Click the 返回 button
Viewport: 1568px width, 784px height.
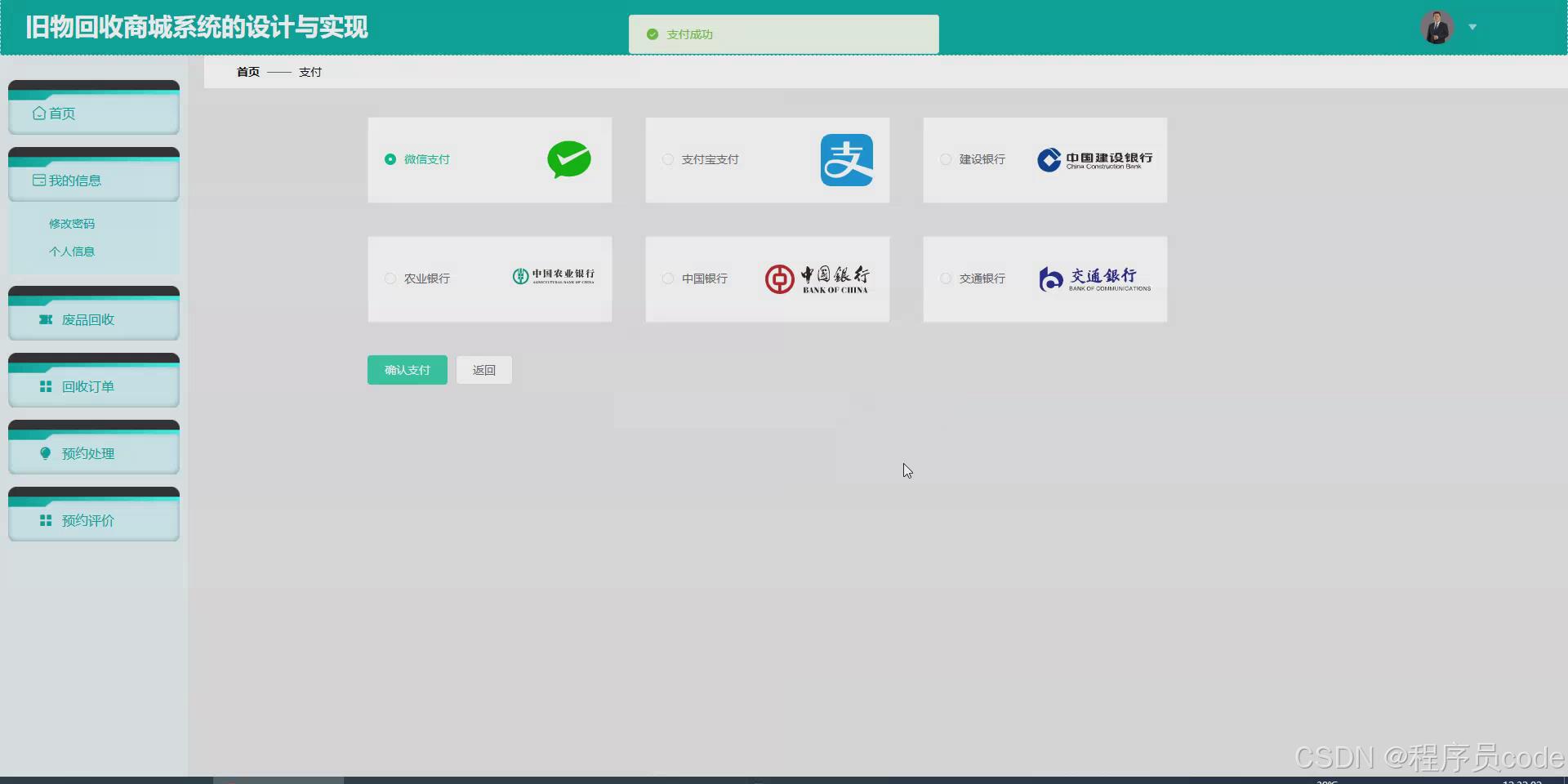(484, 370)
